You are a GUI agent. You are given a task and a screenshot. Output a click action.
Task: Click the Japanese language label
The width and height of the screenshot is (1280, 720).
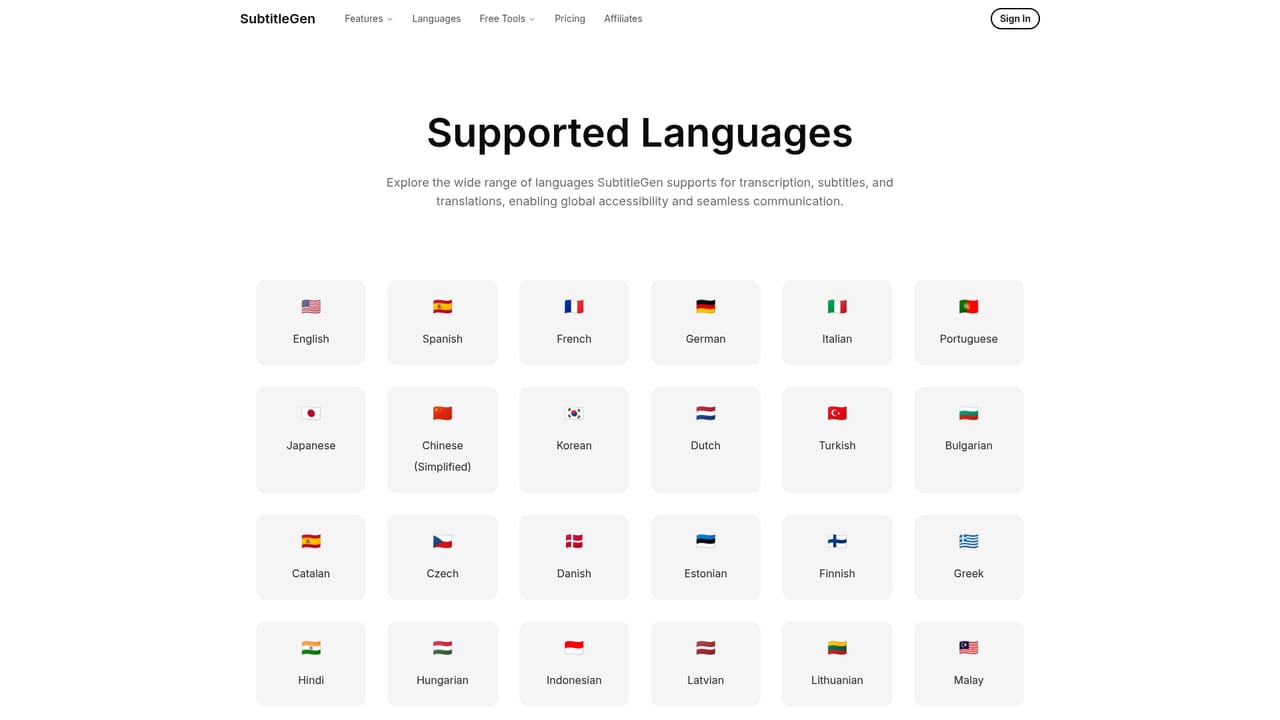[x=311, y=446]
